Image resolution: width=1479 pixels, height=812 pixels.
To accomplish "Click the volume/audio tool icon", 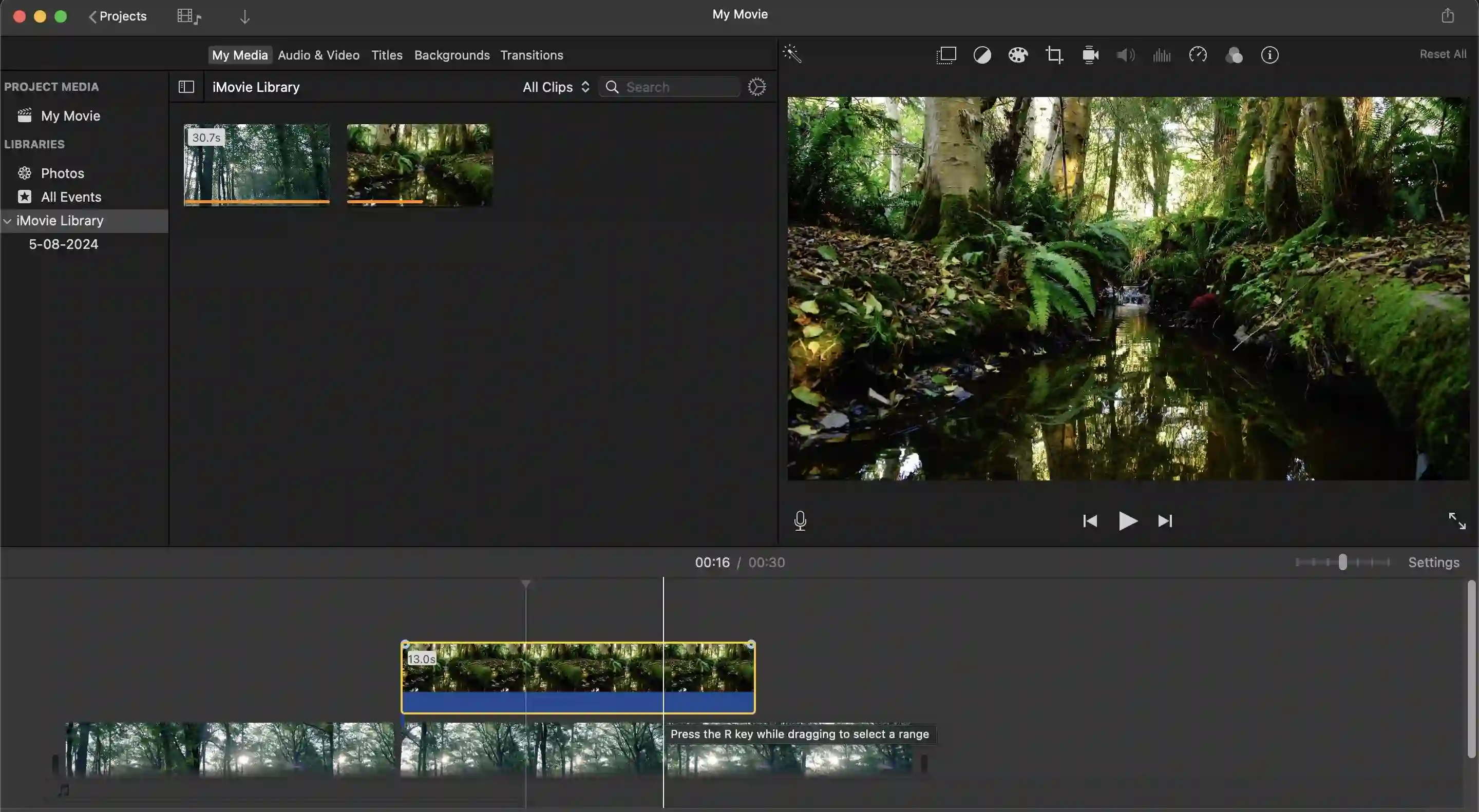I will pos(1126,55).
